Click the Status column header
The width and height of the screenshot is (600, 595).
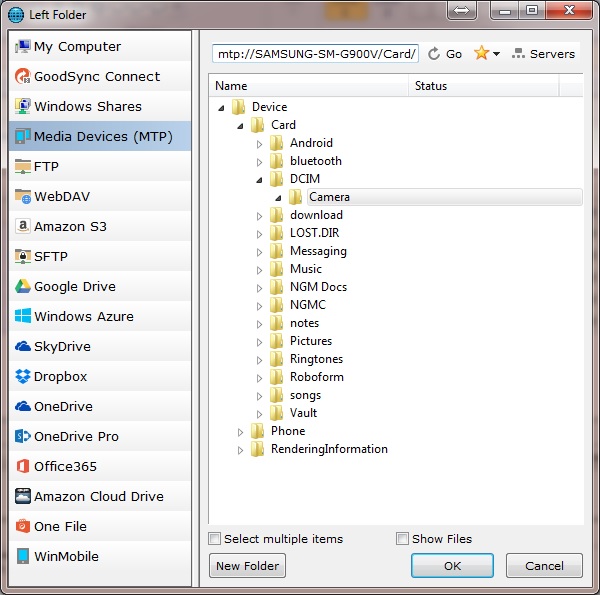coord(484,86)
